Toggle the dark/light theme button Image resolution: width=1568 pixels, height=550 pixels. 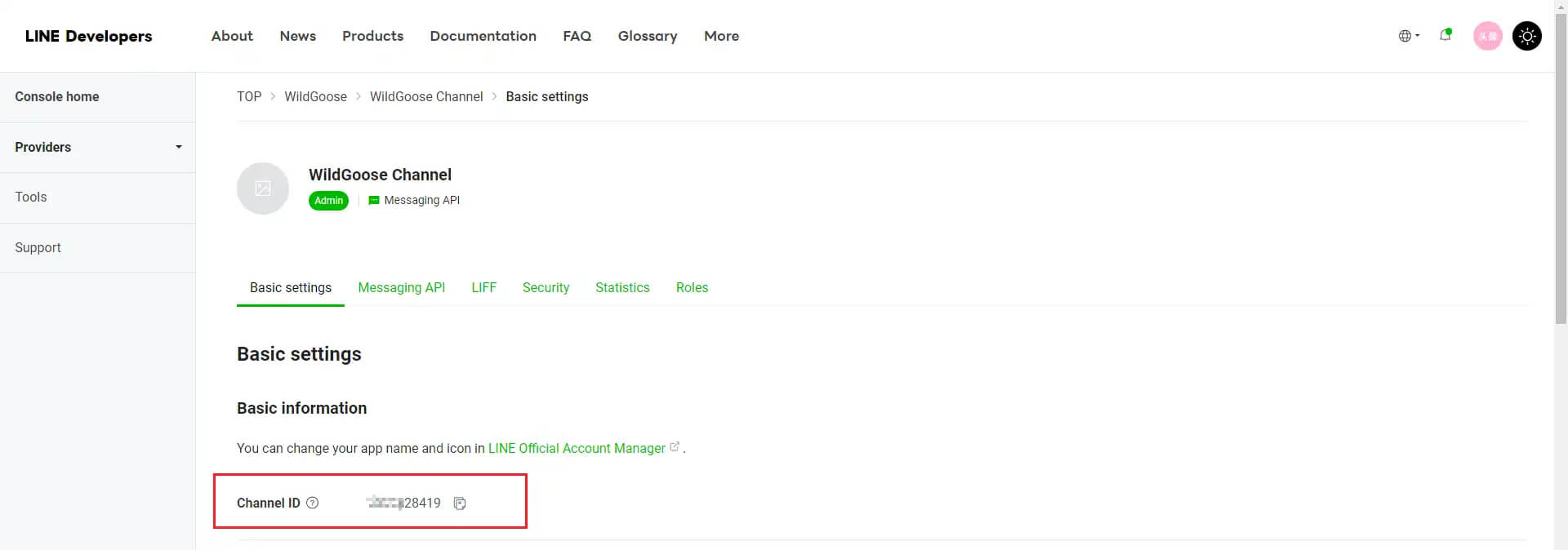click(x=1526, y=36)
